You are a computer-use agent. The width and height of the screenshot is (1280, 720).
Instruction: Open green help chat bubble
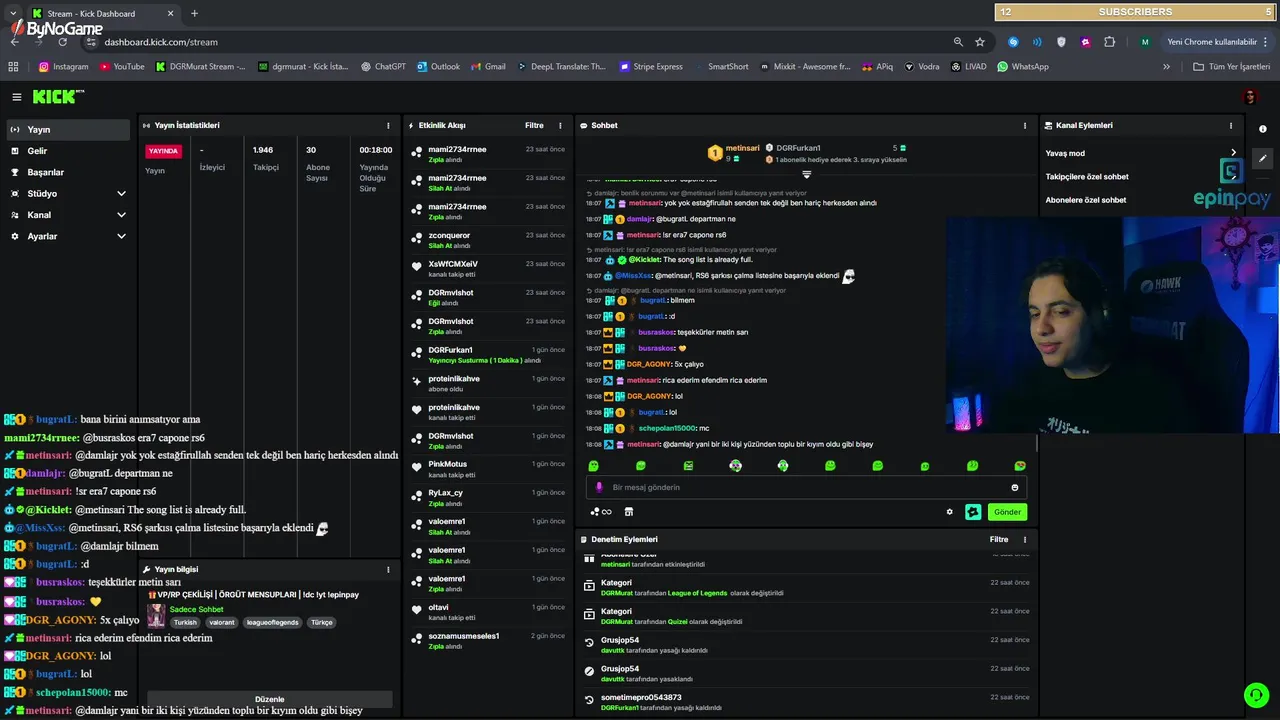tap(1256, 695)
